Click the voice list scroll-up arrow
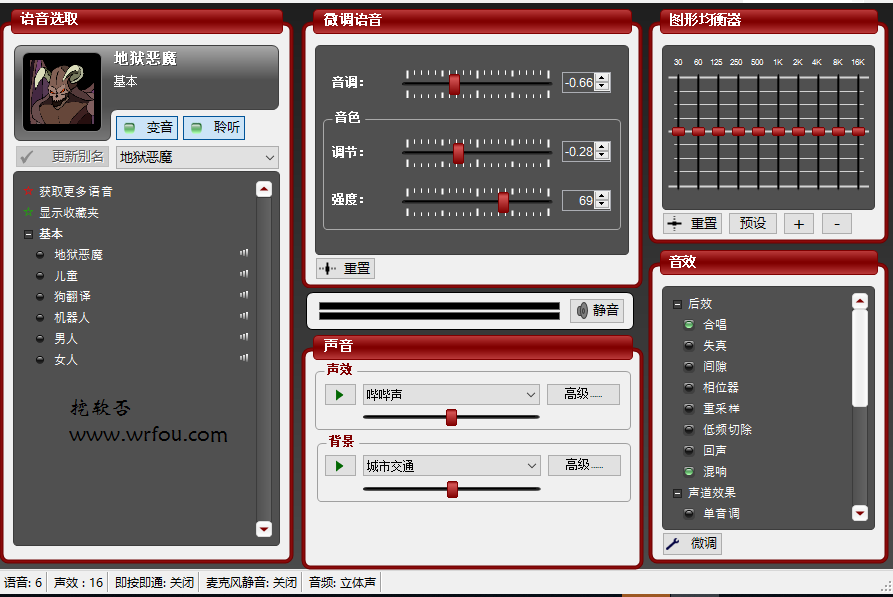The width and height of the screenshot is (893, 597). pyautogui.click(x=264, y=189)
